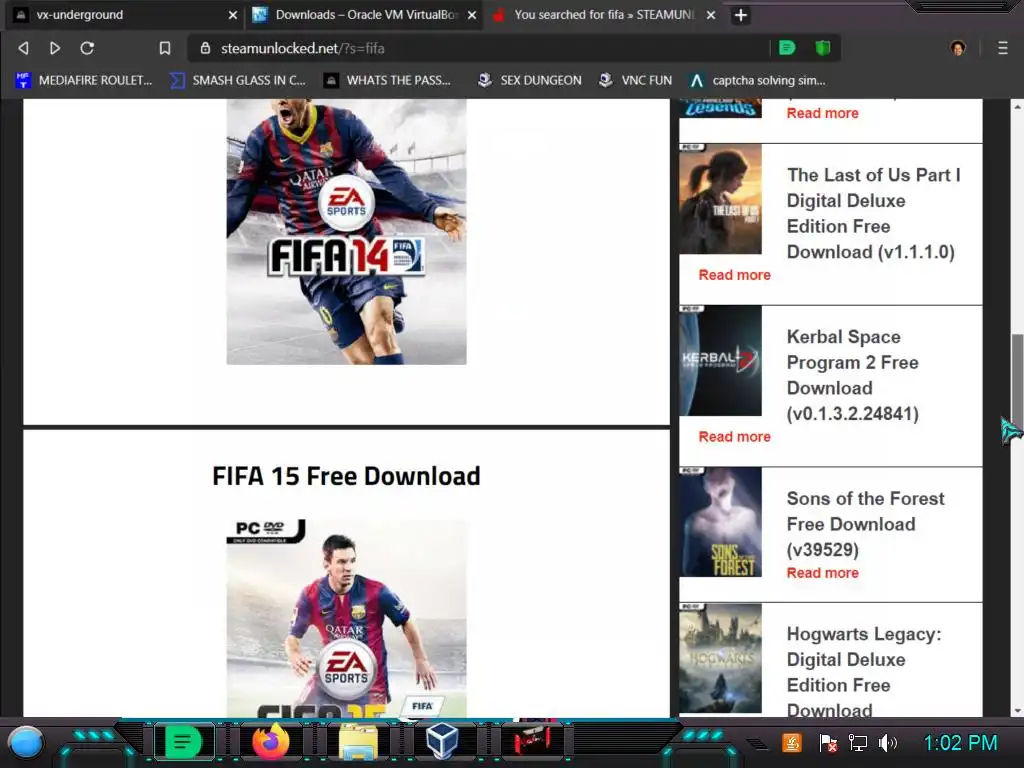Image resolution: width=1024 pixels, height=768 pixels.
Task: Click the vertical scrollbar thumb
Action: [1017, 381]
